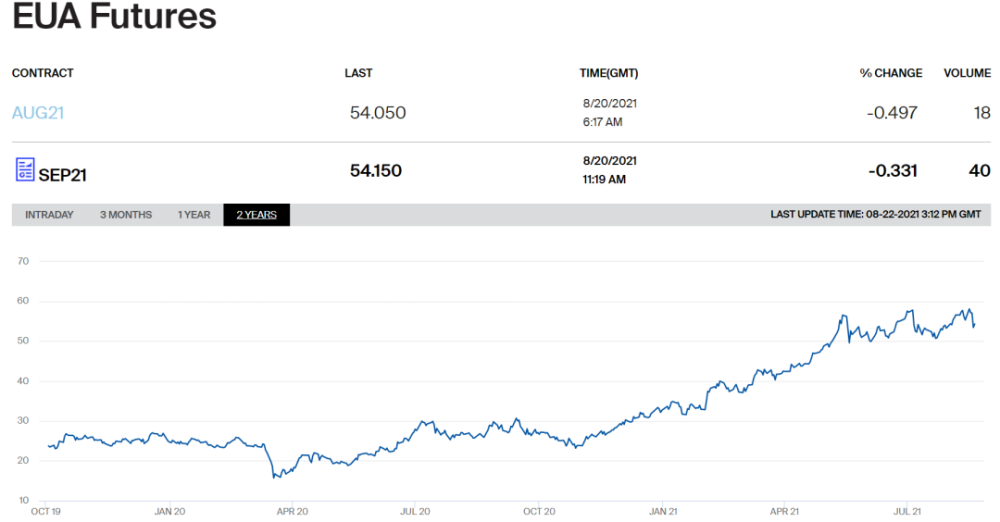
Task: Click the VOLUME column header
Action: coord(967,73)
